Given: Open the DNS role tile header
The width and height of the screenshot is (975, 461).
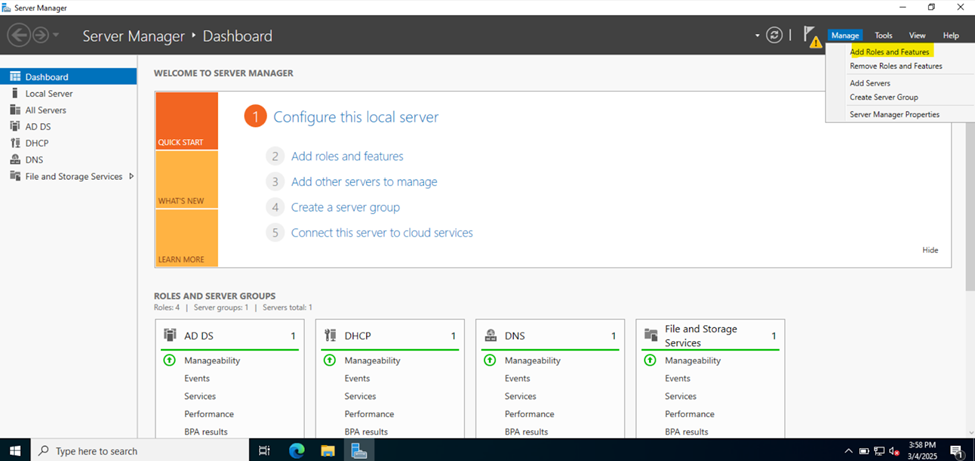Looking at the screenshot, I should tap(550, 336).
